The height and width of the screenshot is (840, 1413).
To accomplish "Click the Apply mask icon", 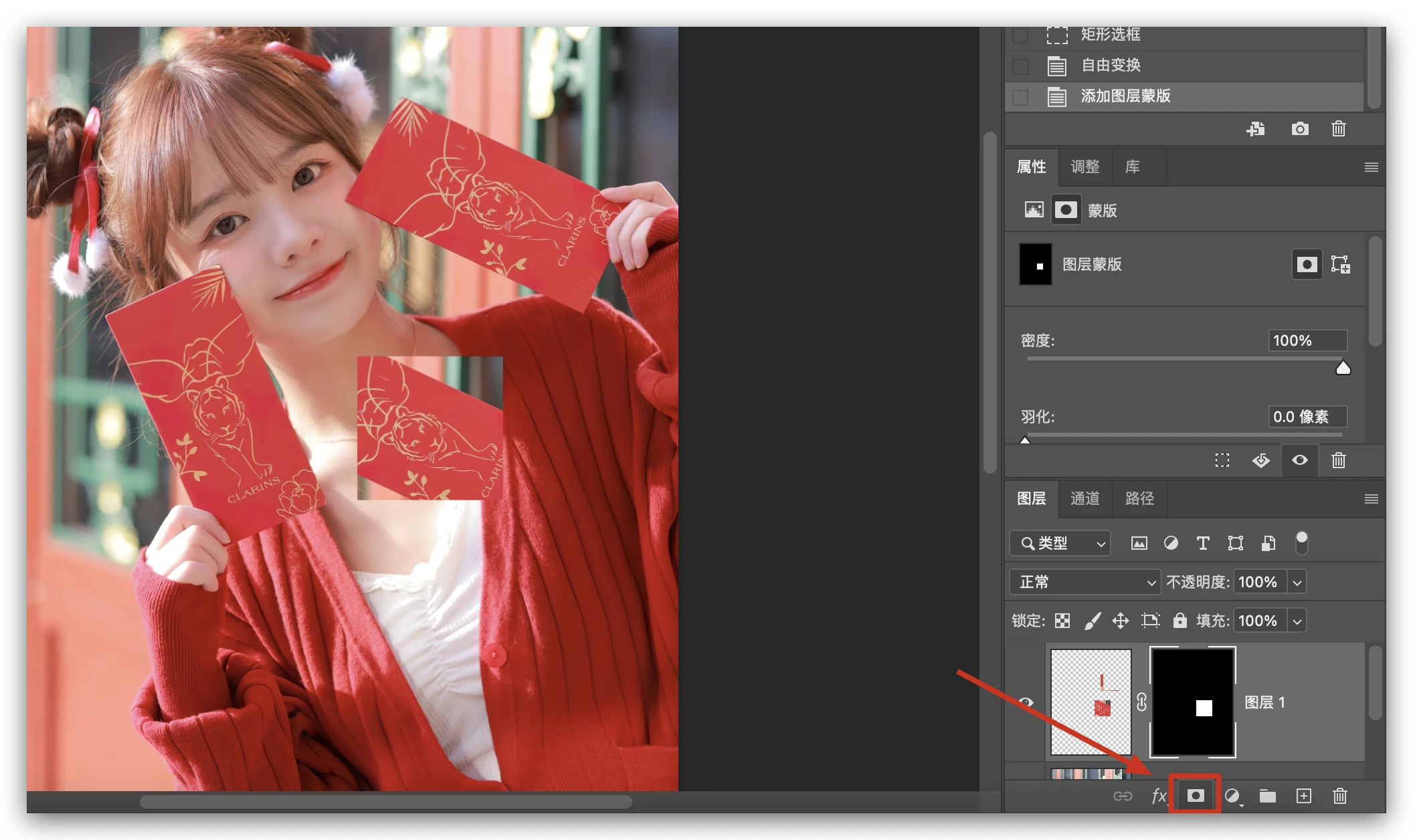I will 1260,460.
